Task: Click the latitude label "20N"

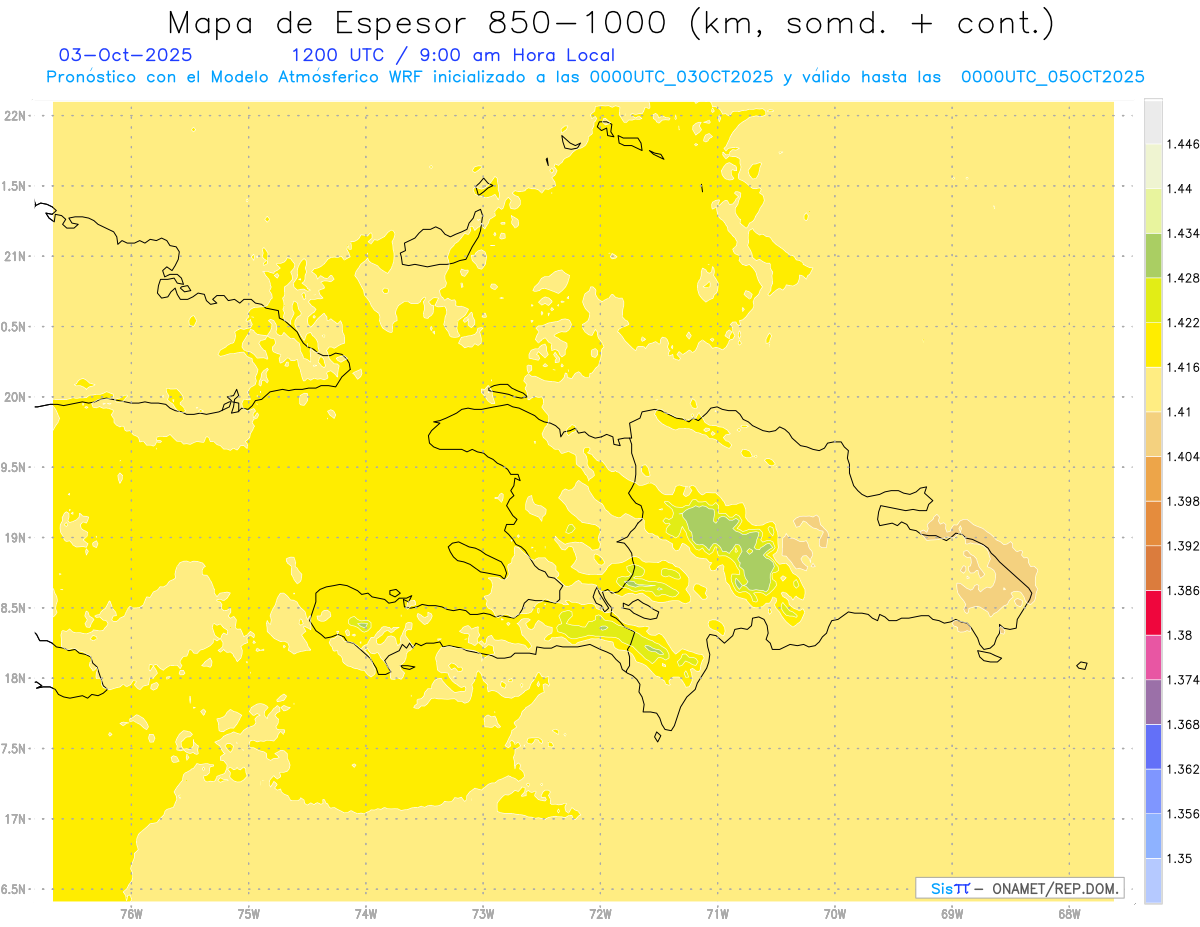Action: click(x=15, y=397)
